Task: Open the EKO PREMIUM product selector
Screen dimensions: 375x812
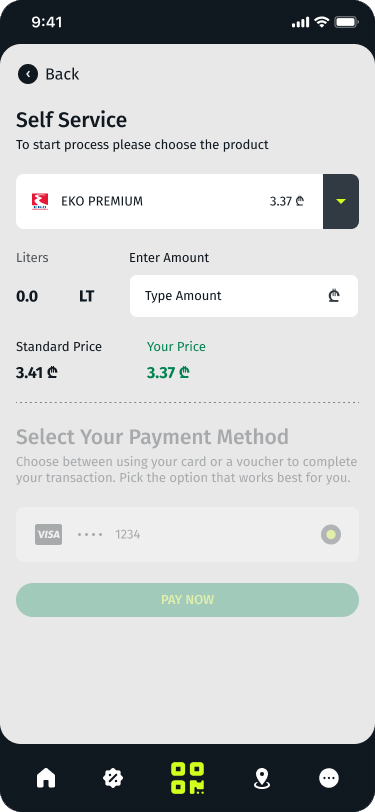Action: pyautogui.click(x=169, y=201)
